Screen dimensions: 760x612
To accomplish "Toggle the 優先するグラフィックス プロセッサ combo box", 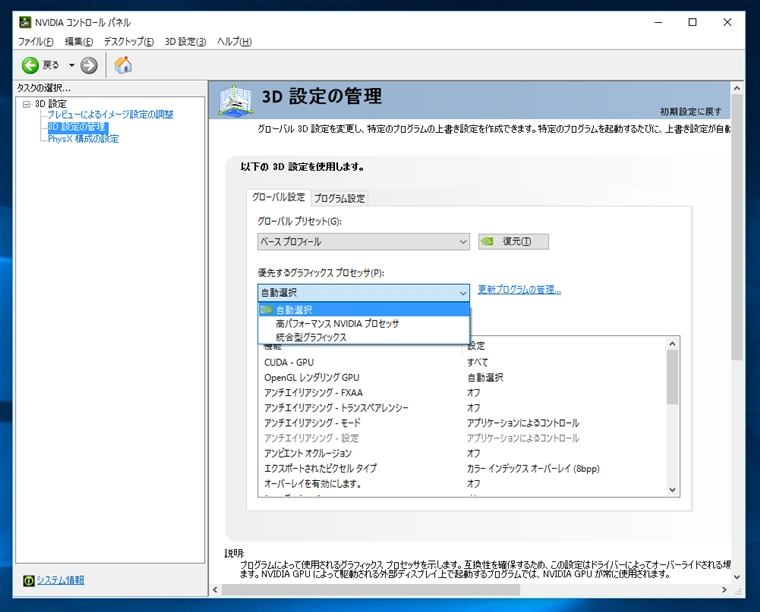I will (364, 293).
